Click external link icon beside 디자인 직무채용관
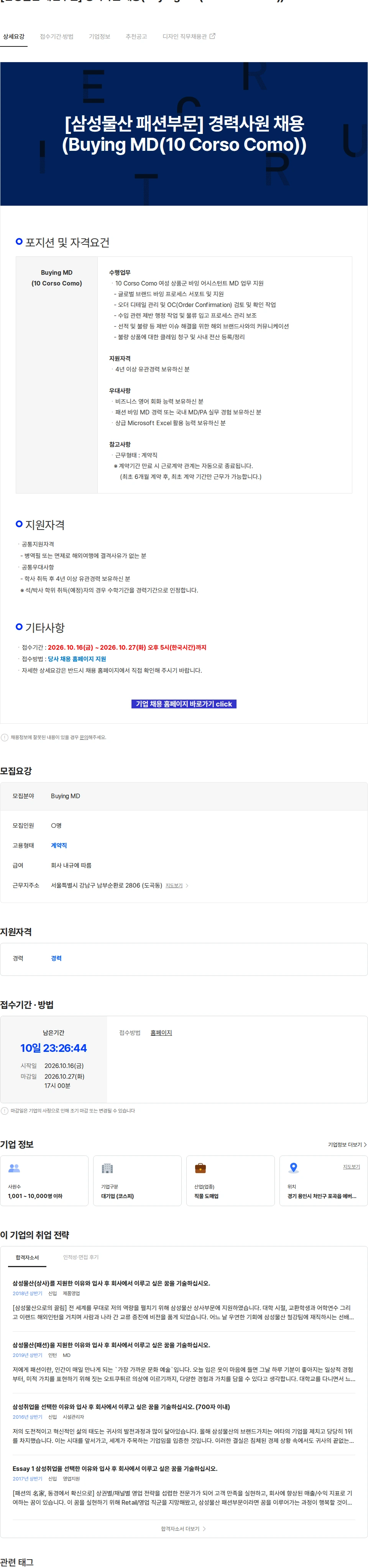This screenshot has width=368, height=1568. tap(212, 36)
